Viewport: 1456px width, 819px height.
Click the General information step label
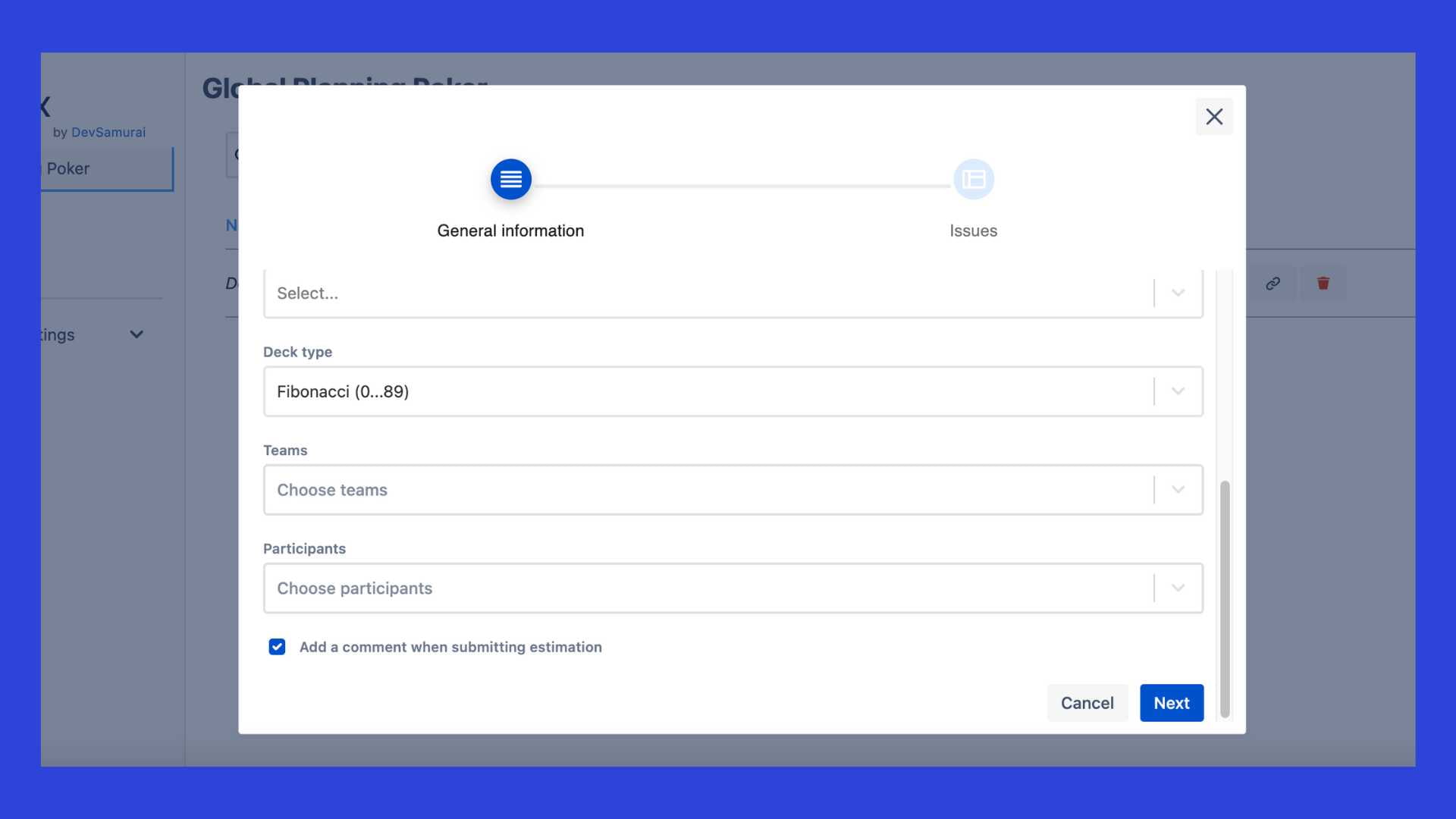(510, 231)
